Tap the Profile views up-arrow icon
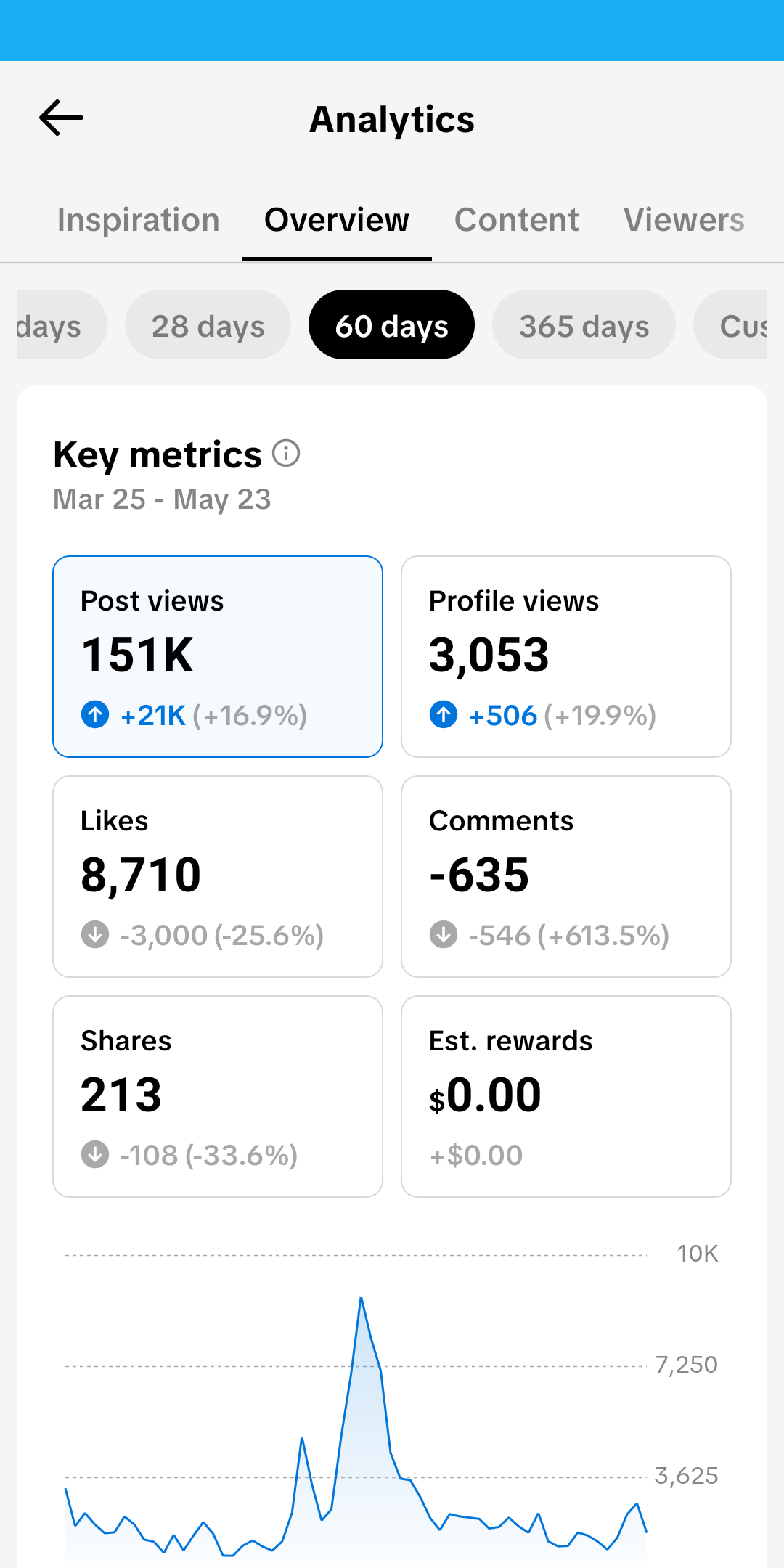Image resolution: width=784 pixels, height=1568 pixels. click(444, 715)
